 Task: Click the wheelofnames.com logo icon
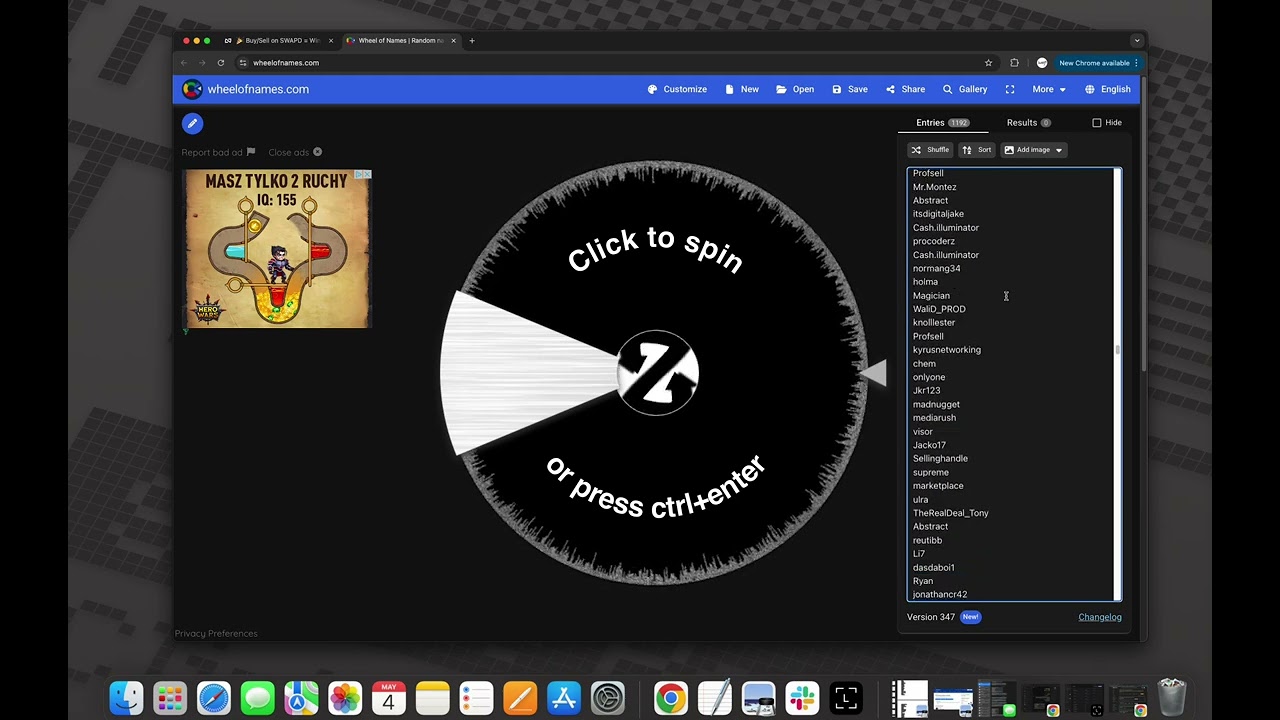click(192, 89)
